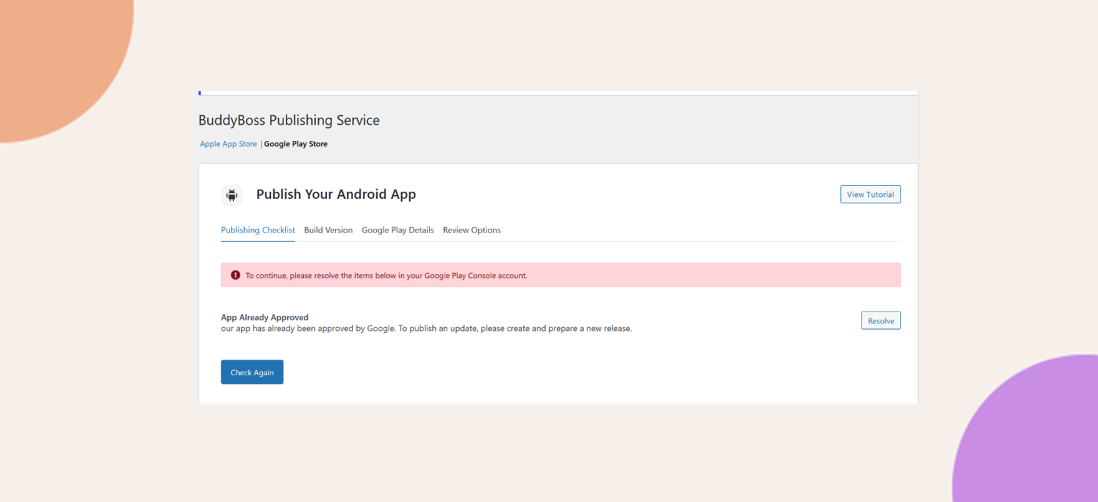Open the Google Play Details tab
This screenshot has width=1098, height=502.
[398, 230]
